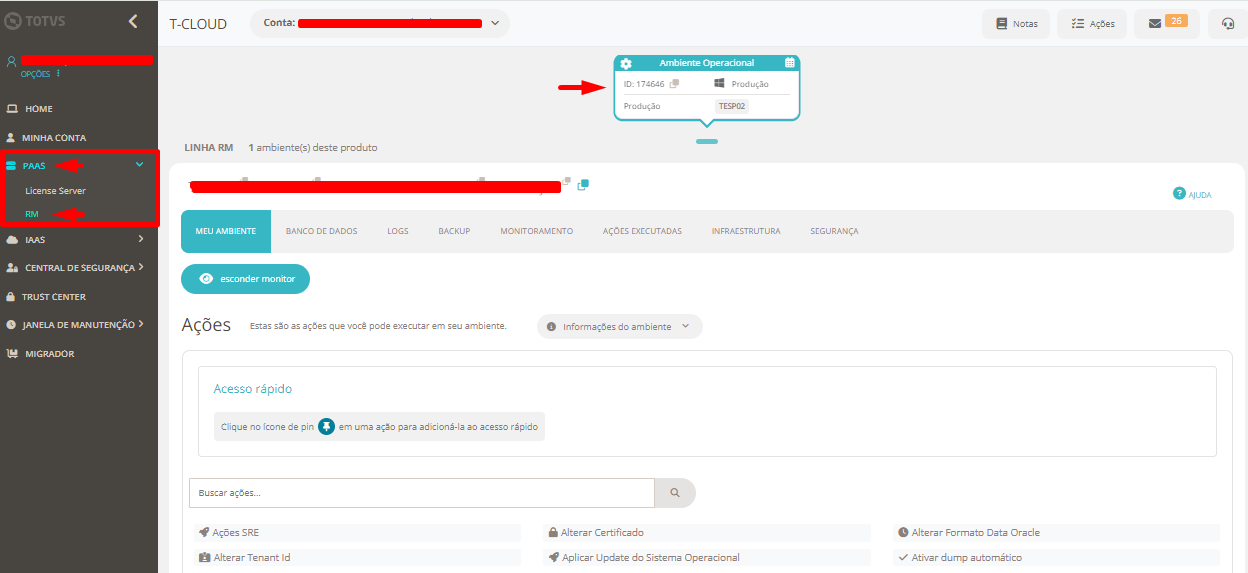Click the gray copy icon beside environment name
This screenshot has height=573, width=1248.
point(566,181)
